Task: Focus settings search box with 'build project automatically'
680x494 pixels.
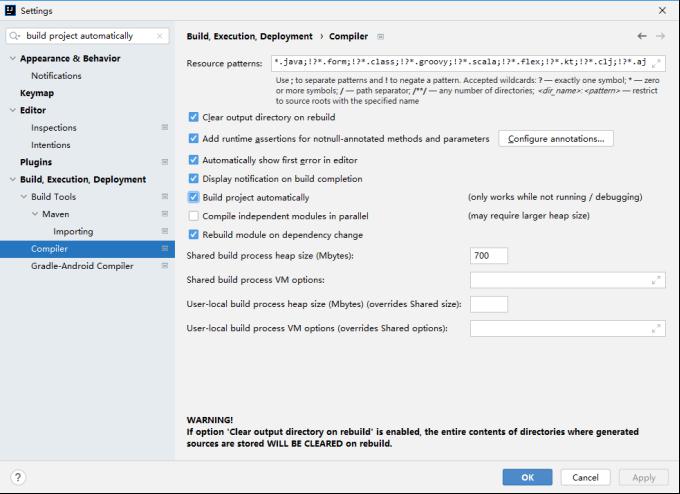Action: point(88,36)
